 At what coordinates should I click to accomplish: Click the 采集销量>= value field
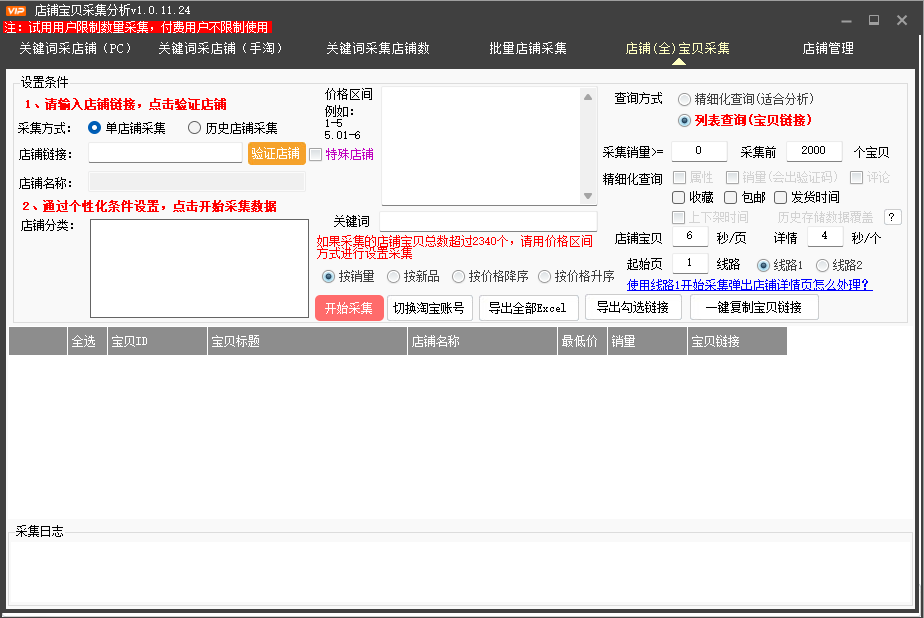click(699, 151)
